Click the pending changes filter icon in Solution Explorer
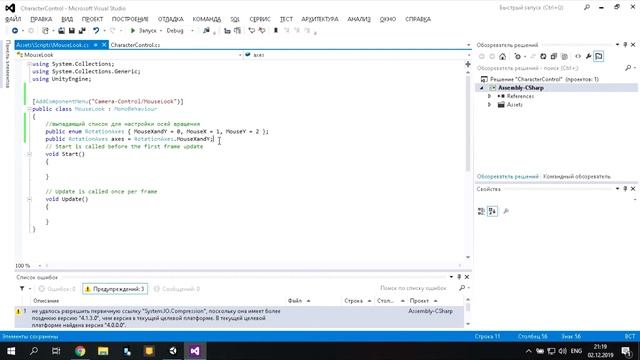Image resolution: width=640 pixels, height=360 pixels. point(518,57)
